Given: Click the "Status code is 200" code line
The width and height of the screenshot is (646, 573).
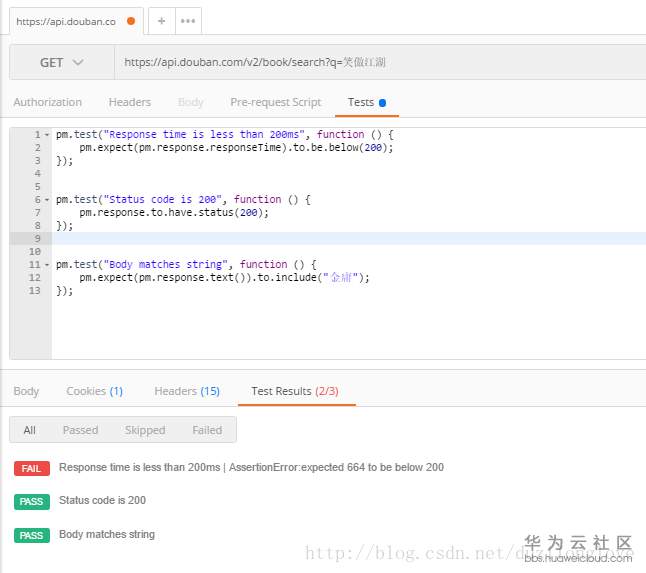Looking at the screenshot, I should point(183,200).
